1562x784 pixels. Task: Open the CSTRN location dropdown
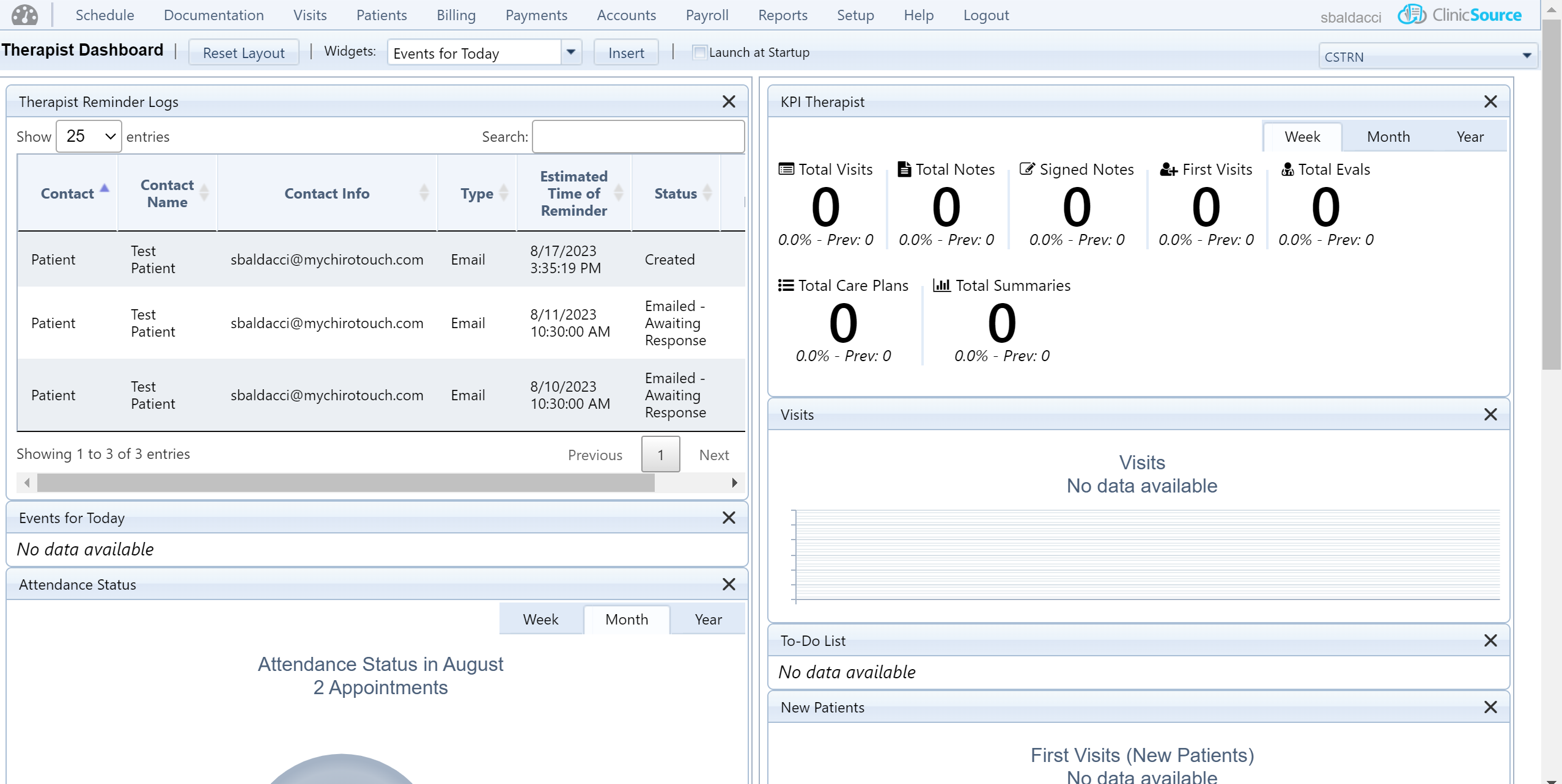pos(1428,56)
